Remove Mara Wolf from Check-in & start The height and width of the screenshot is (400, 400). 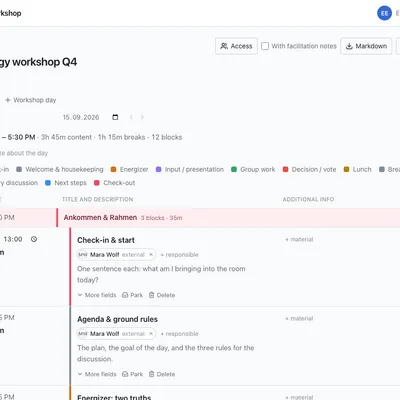point(151,255)
